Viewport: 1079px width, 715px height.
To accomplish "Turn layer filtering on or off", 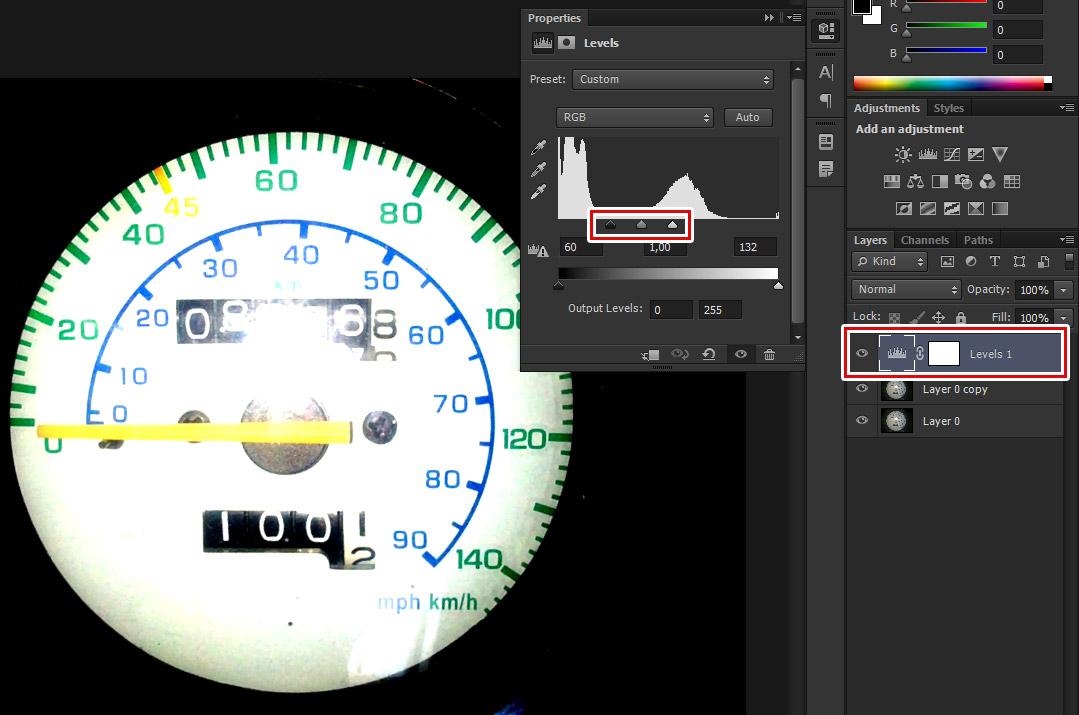I will pyautogui.click(x=1069, y=262).
